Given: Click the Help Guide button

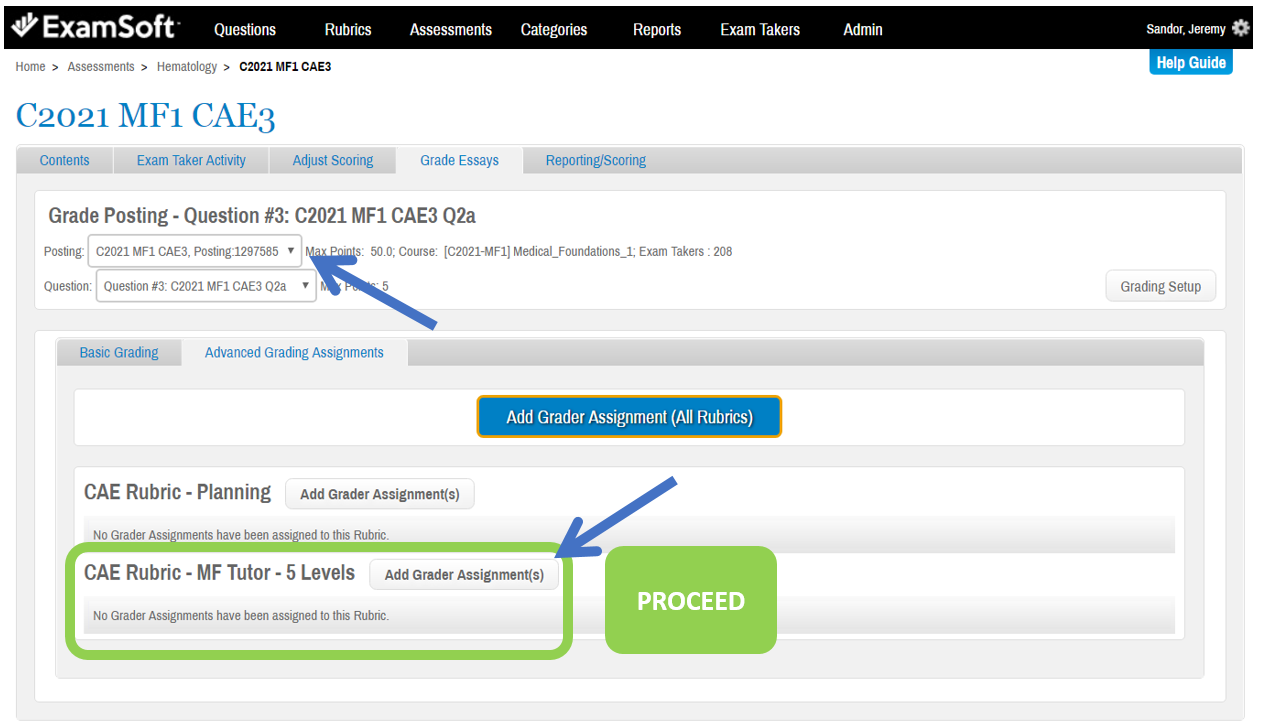Looking at the screenshot, I should tap(1191, 62).
